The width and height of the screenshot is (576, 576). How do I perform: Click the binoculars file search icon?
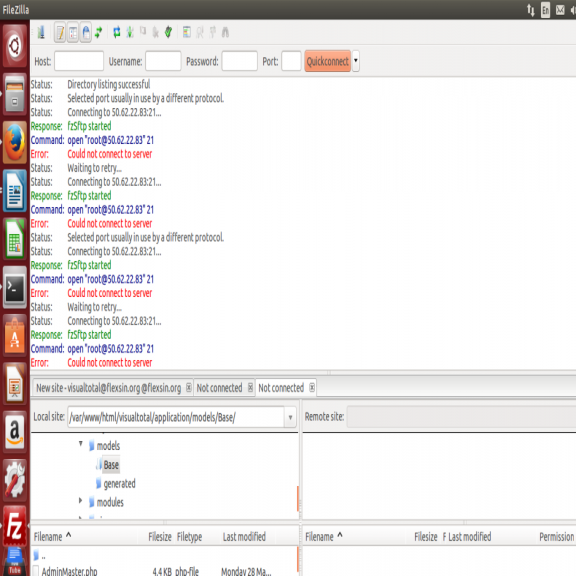click(225, 32)
